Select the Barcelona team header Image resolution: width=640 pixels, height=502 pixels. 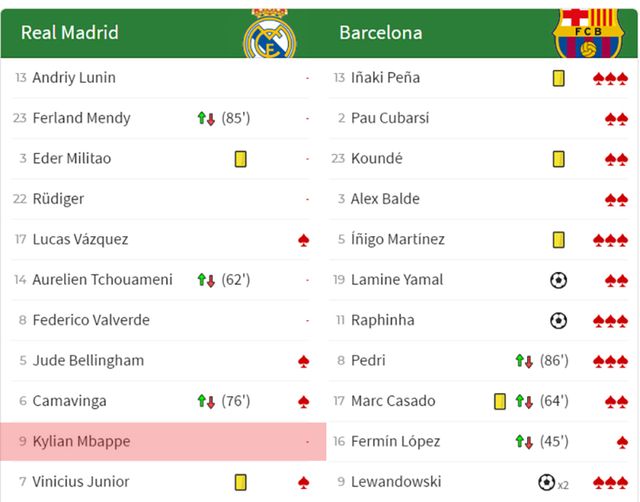tap(380, 32)
